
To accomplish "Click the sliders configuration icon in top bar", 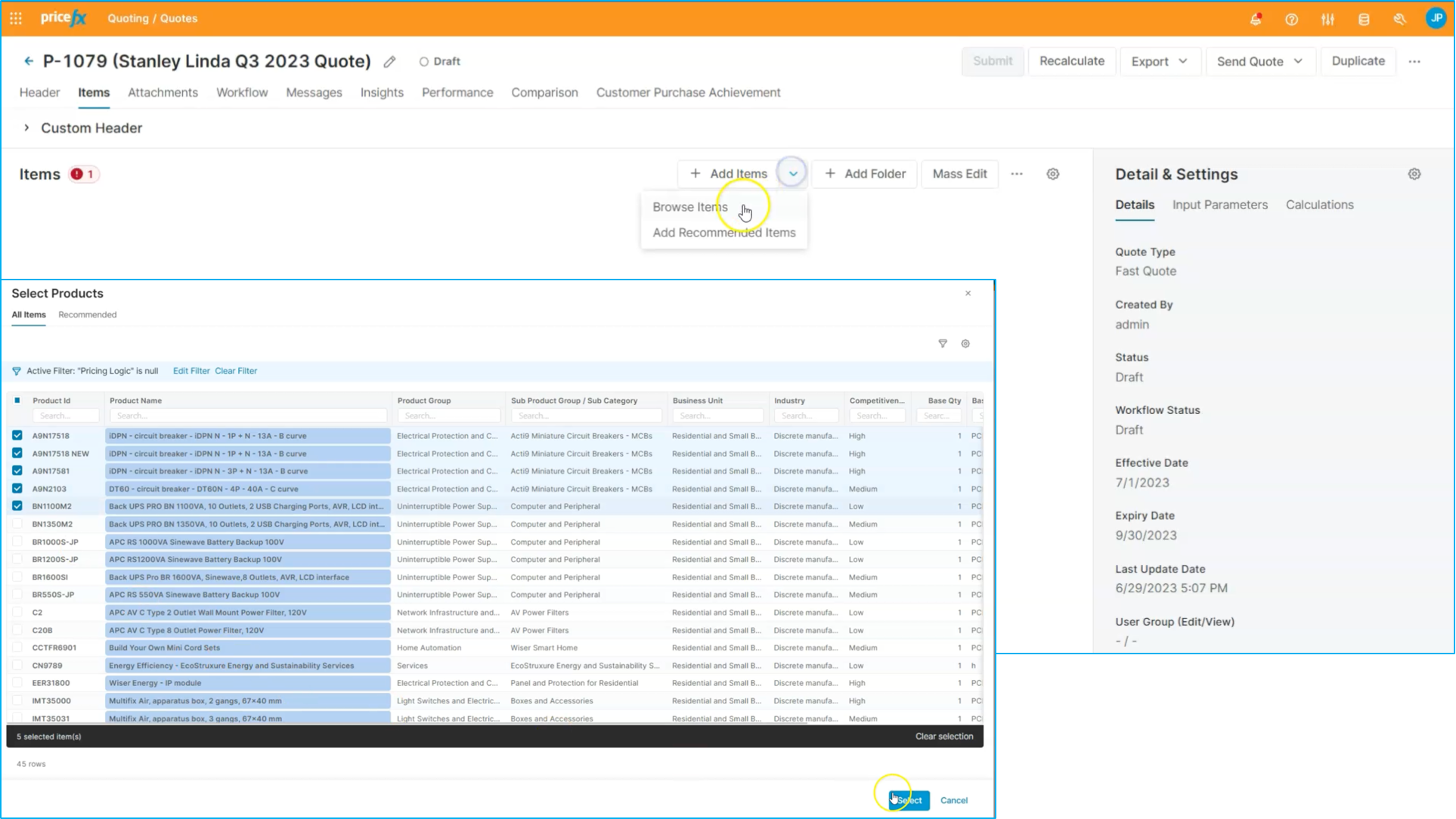I will point(1327,19).
